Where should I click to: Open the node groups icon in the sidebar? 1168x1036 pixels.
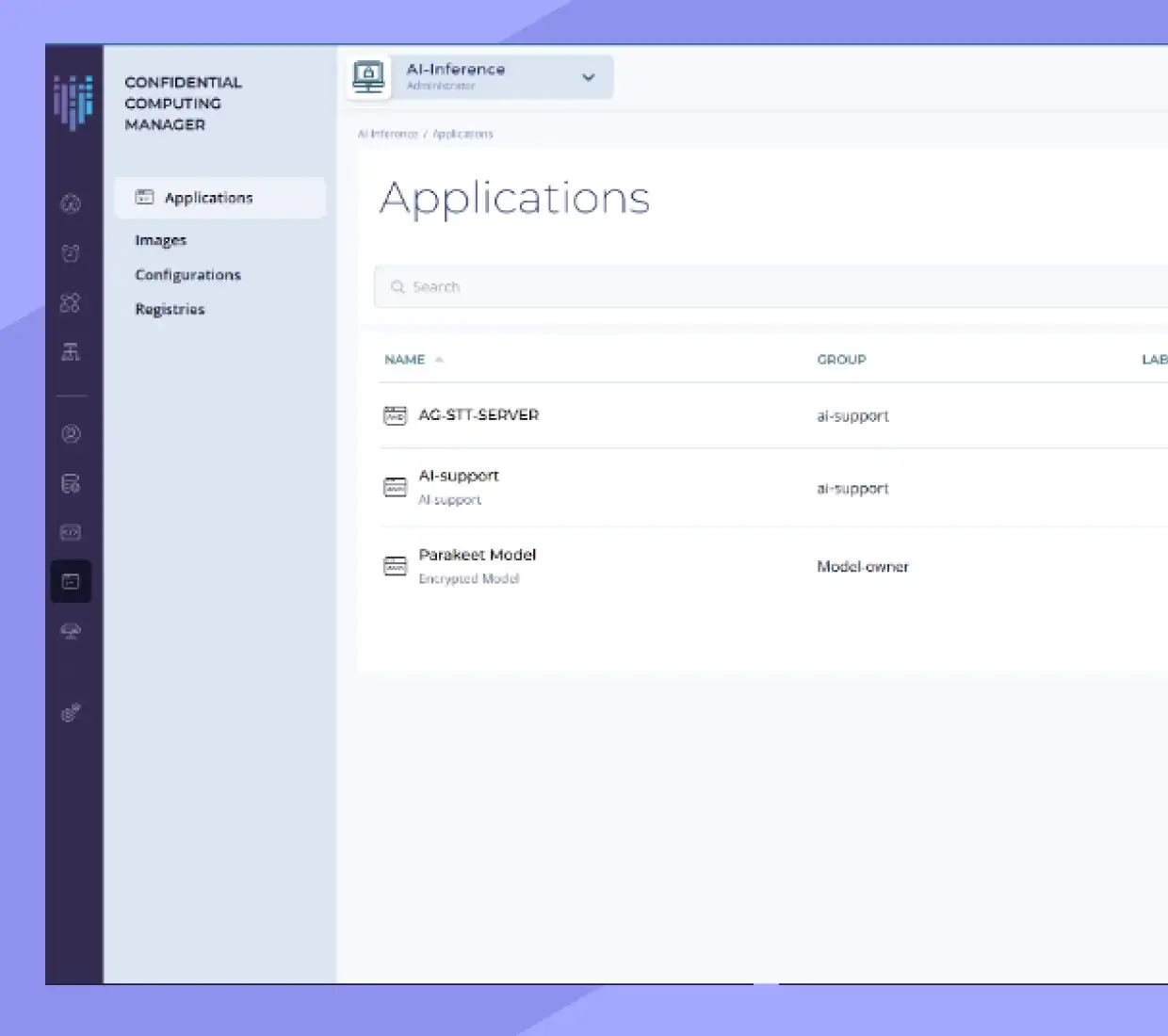[x=73, y=302]
